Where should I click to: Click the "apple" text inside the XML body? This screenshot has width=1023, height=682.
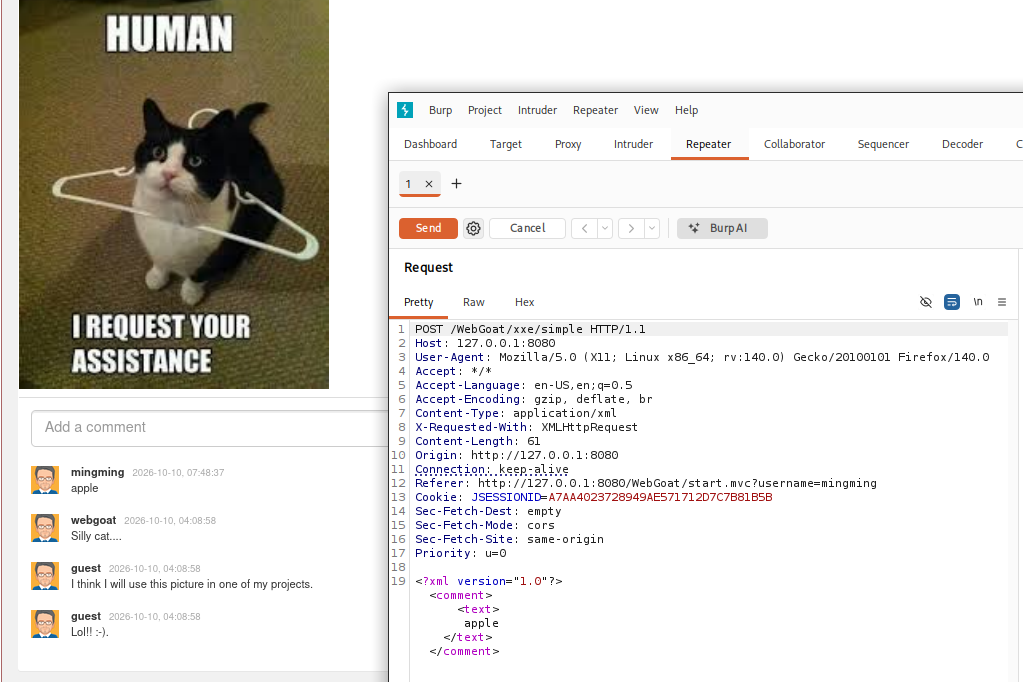tap(481, 623)
